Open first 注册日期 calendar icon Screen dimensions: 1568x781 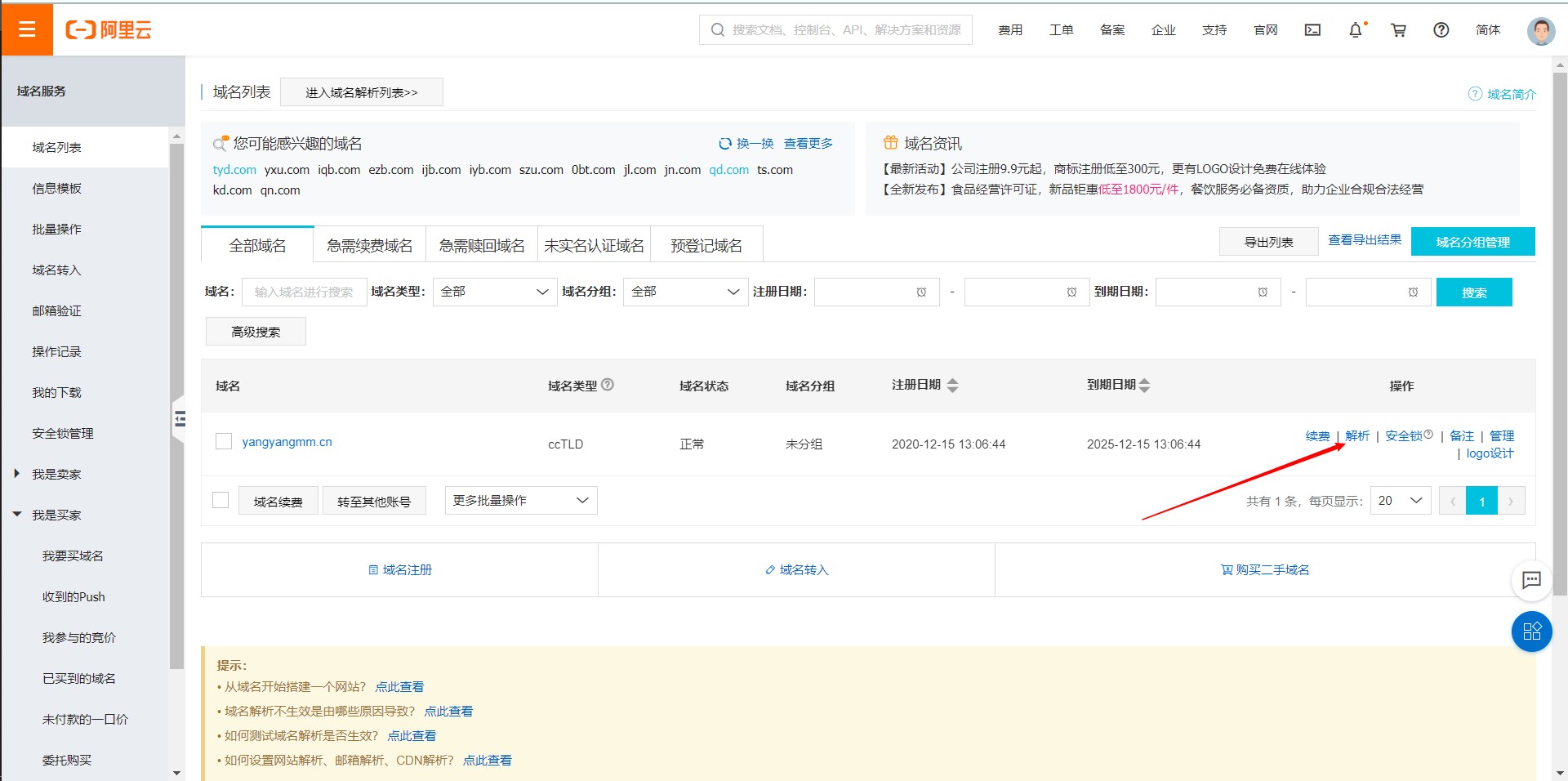pyautogui.click(x=921, y=292)
